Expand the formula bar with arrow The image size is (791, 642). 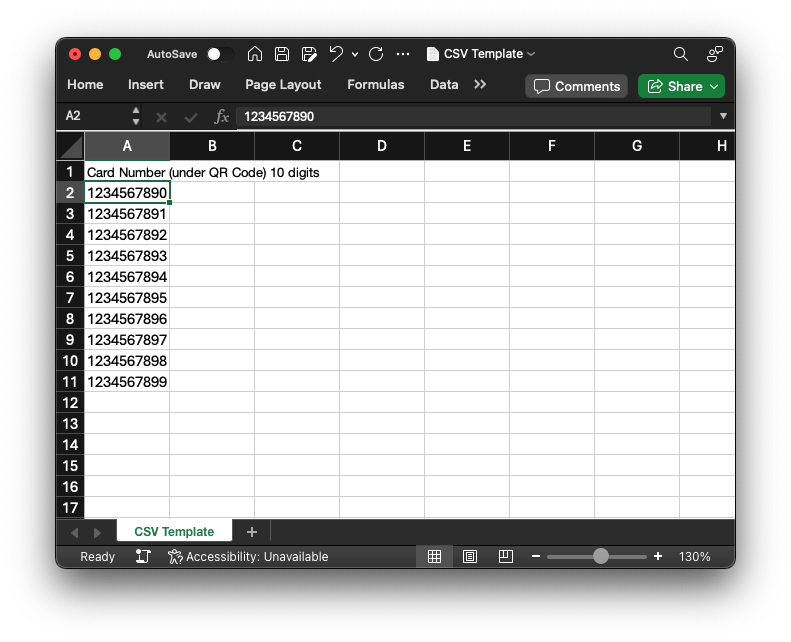tap(723, 116)
